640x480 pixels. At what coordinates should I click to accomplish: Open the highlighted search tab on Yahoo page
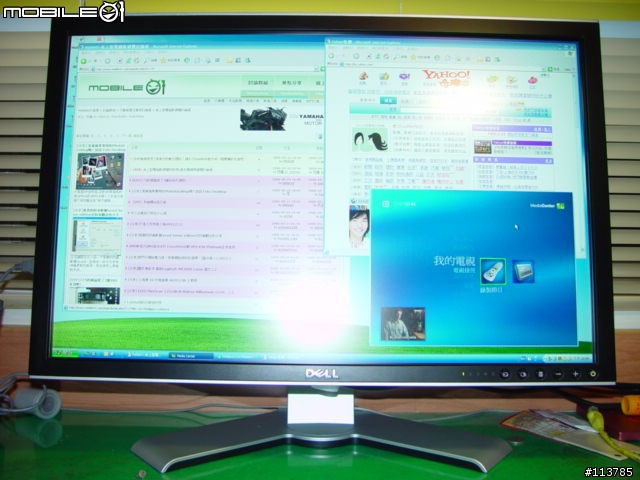[x=388, y=100]
